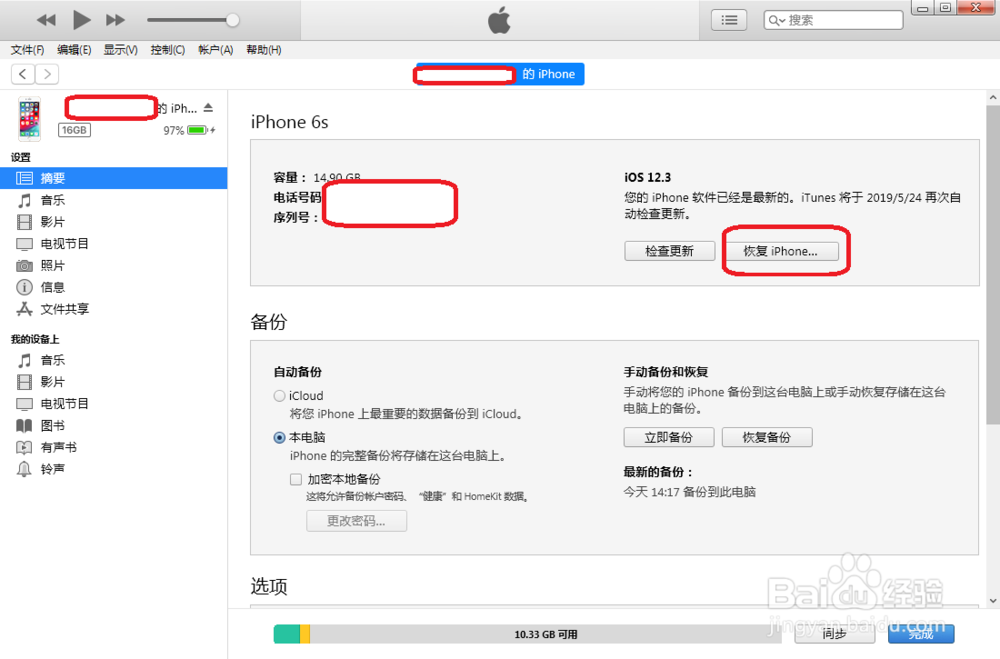Click the iPhone device tab button
This screenshot has width=1000, height=659.
(x=500, y=74)
